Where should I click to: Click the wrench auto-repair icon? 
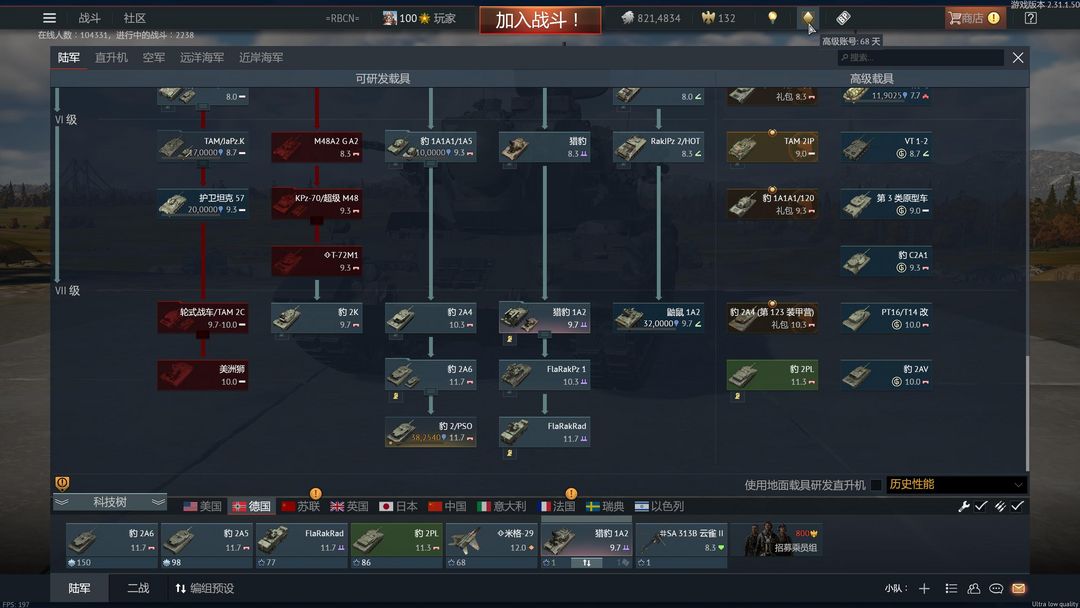pyautogui.click(x=964, y=506)
